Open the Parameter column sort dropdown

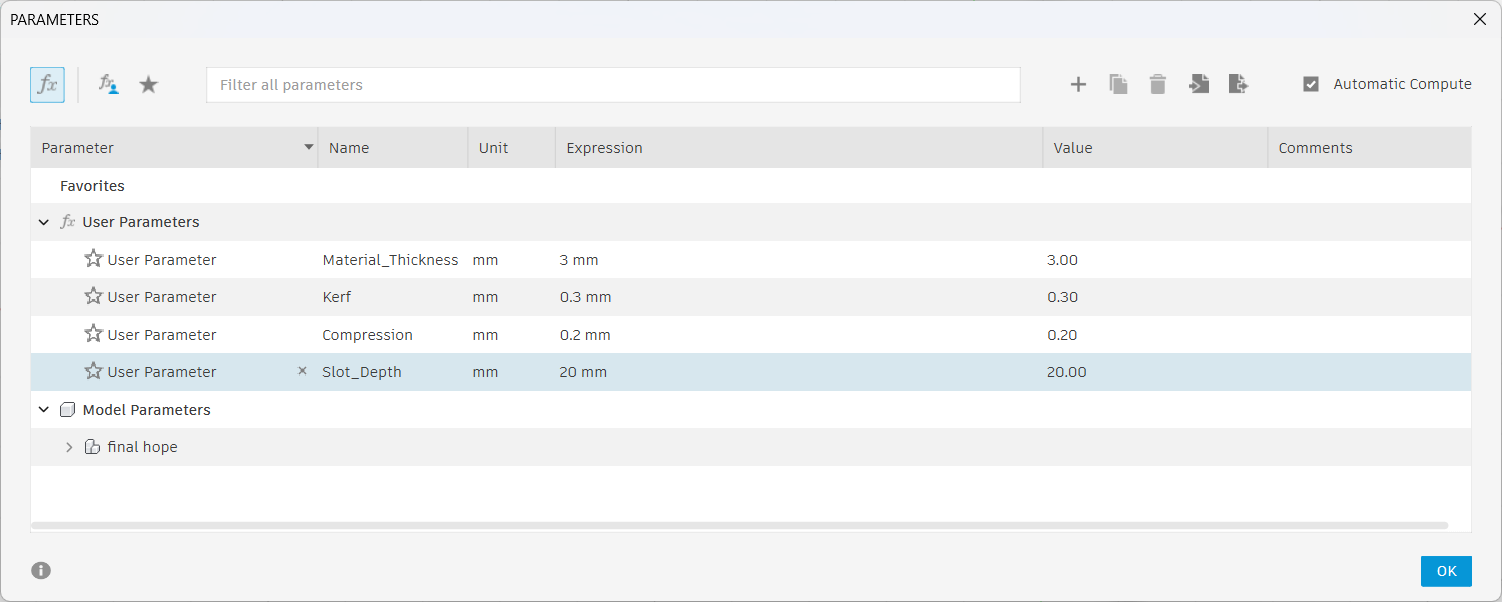[x=308, y=148]
